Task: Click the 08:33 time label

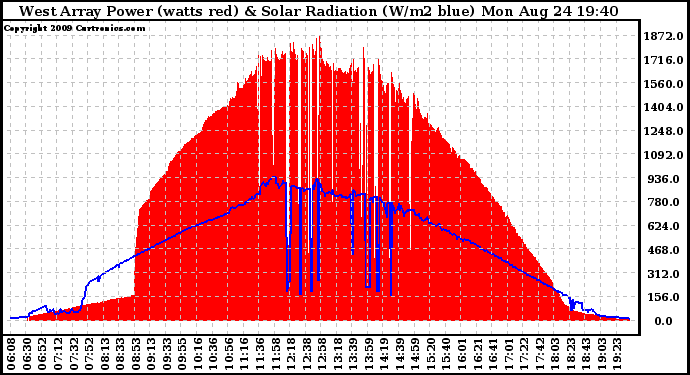Action: point(120,354)
